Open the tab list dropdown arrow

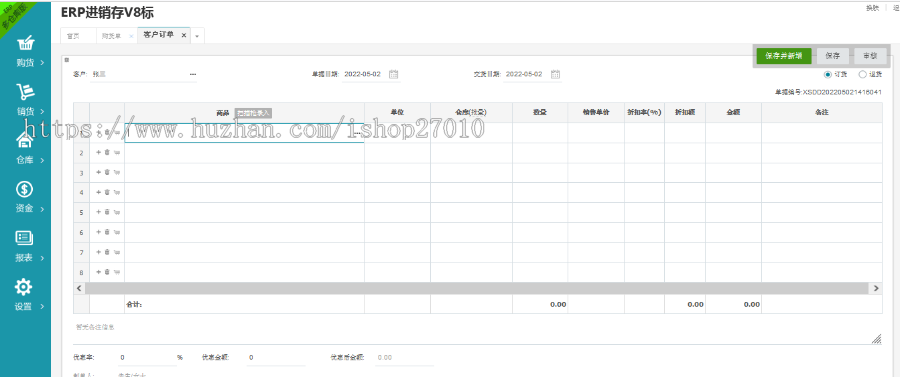coord(197,36)
